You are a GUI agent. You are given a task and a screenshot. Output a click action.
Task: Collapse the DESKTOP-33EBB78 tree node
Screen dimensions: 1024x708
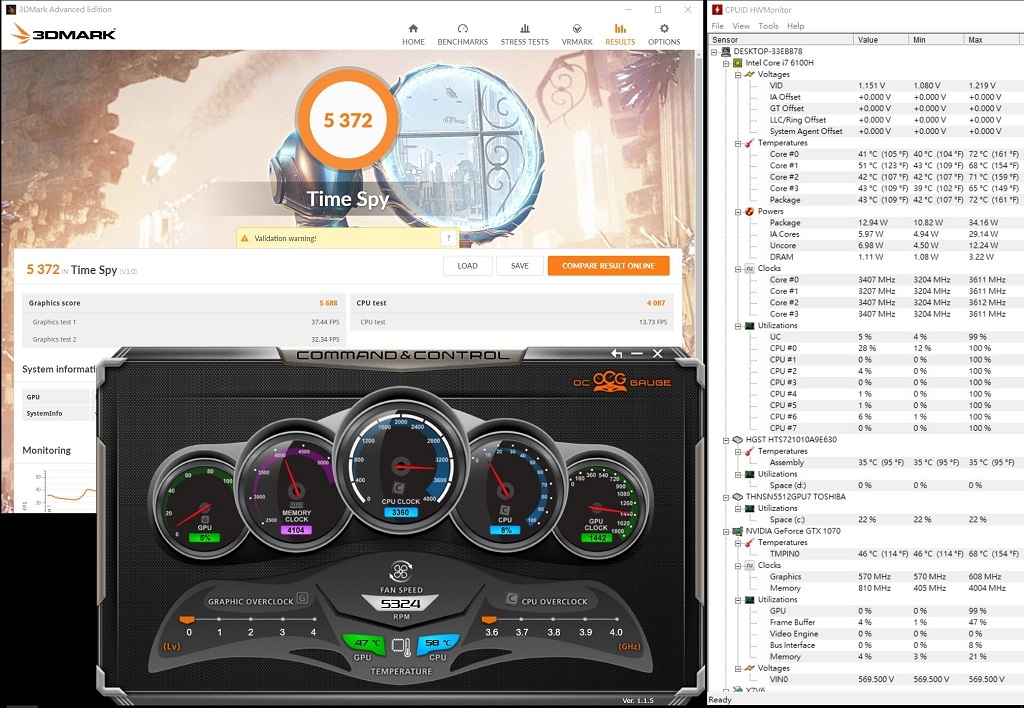714,52
